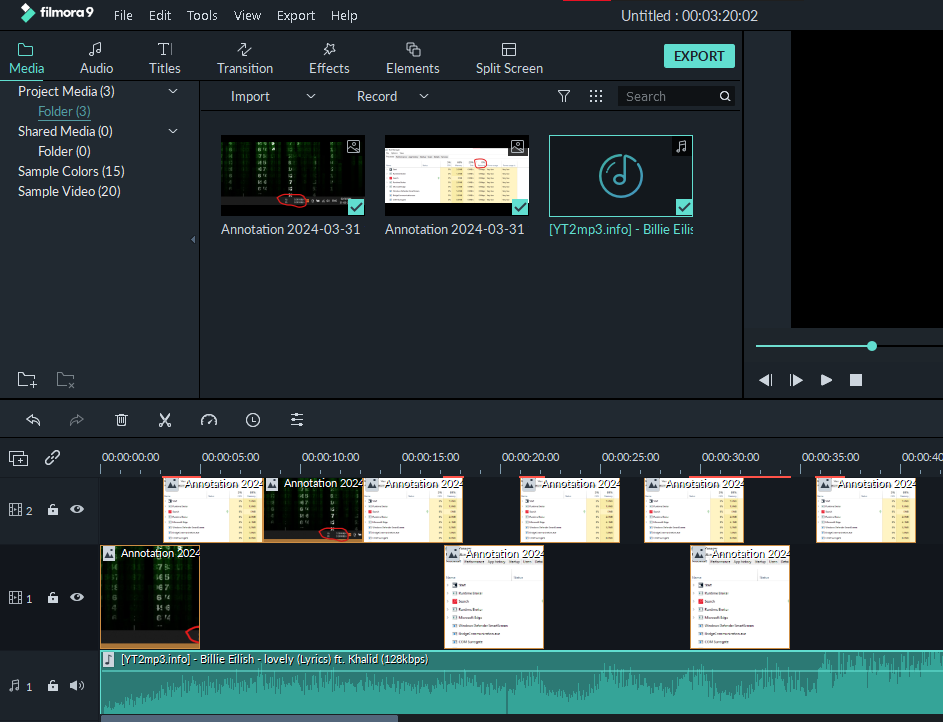This screenshot has width=943, height=722.
Task: Collapse the Project Media chevron
Action: pos(173,91)
